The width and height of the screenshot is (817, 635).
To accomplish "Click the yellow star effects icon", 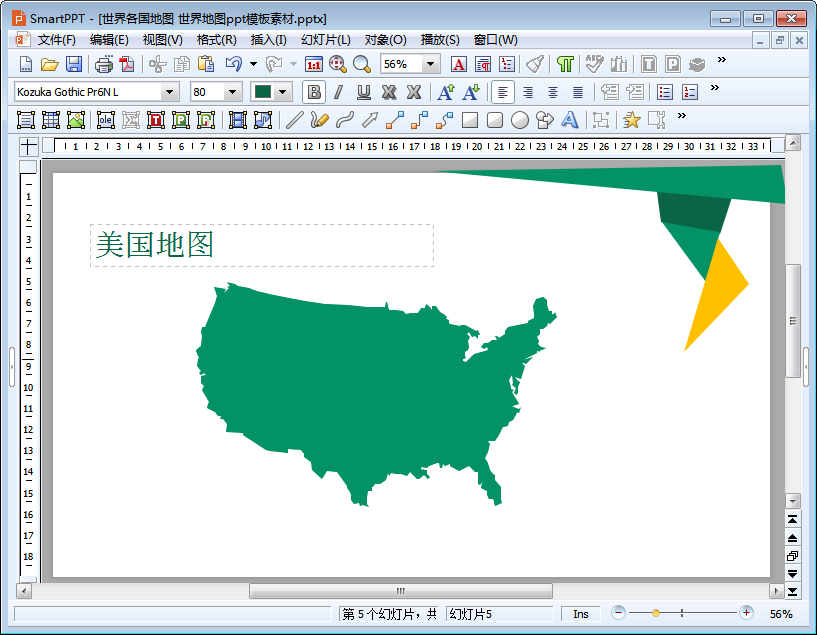I will tap(632, 120).
